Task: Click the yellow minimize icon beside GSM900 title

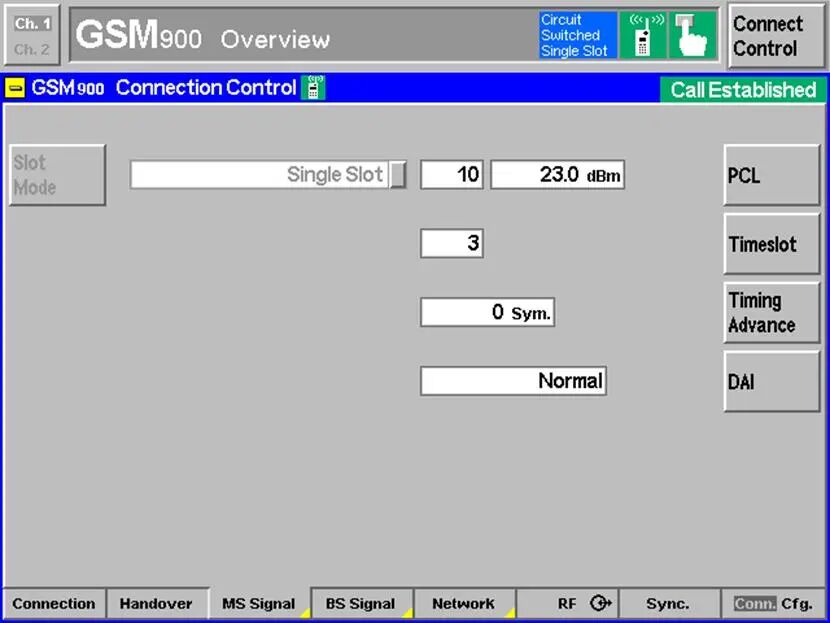Action: pos(15,88)
